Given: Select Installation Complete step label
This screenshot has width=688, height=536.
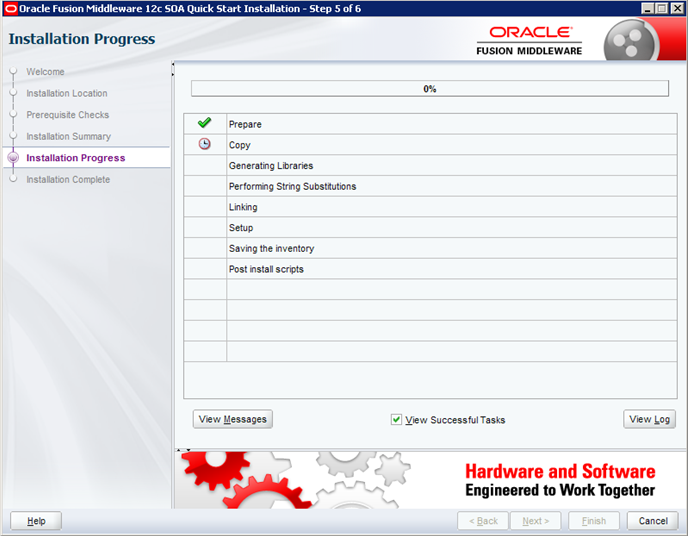Looking at the screenshot, I should click(68, 179).
